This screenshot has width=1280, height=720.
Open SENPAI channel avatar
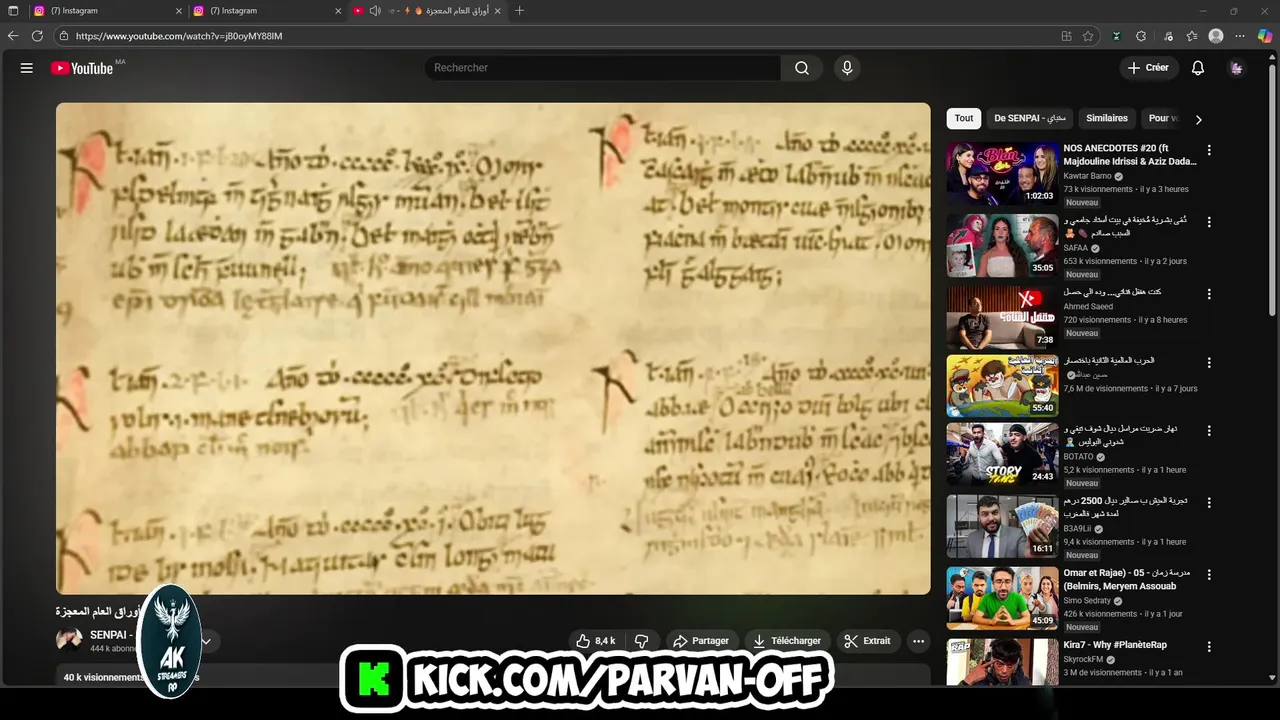pos(69,640)
